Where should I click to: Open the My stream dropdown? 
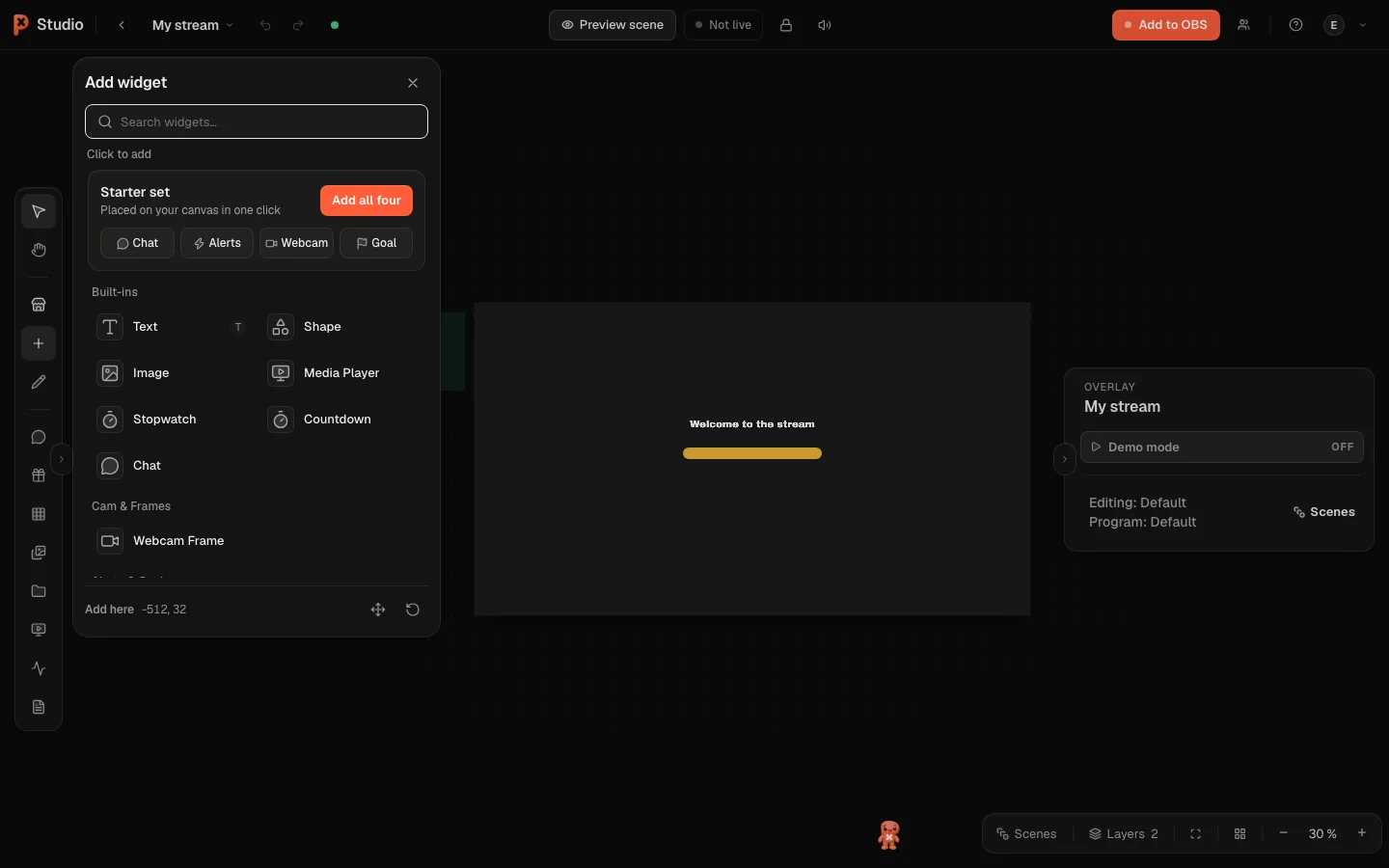point(193,25)
